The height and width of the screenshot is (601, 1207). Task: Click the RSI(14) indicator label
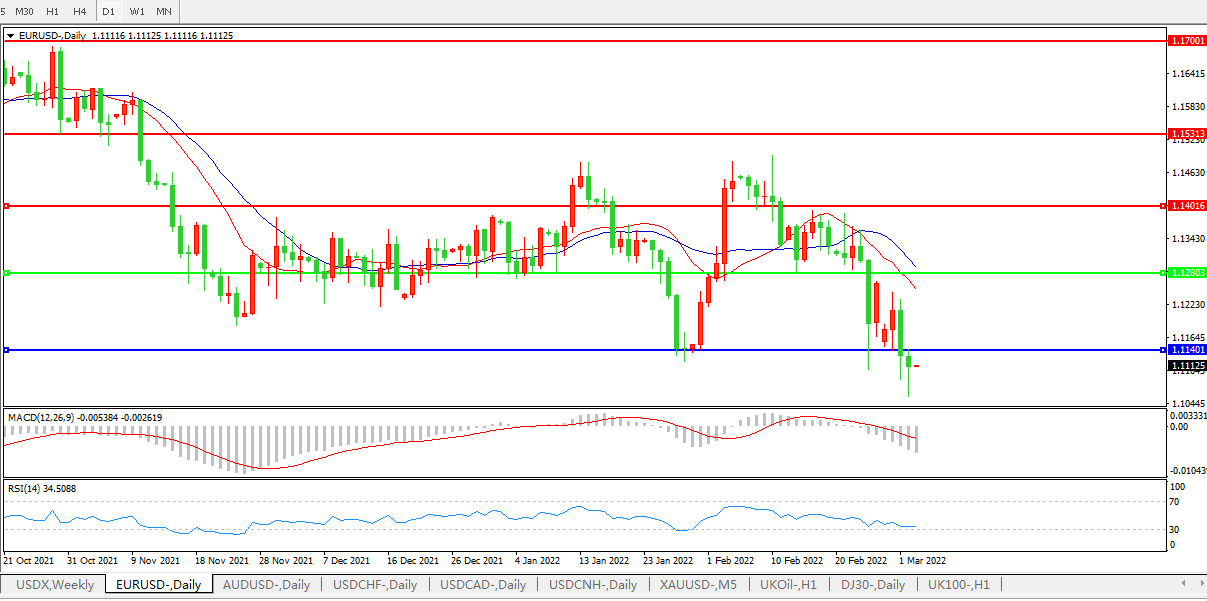pos(27,489)
